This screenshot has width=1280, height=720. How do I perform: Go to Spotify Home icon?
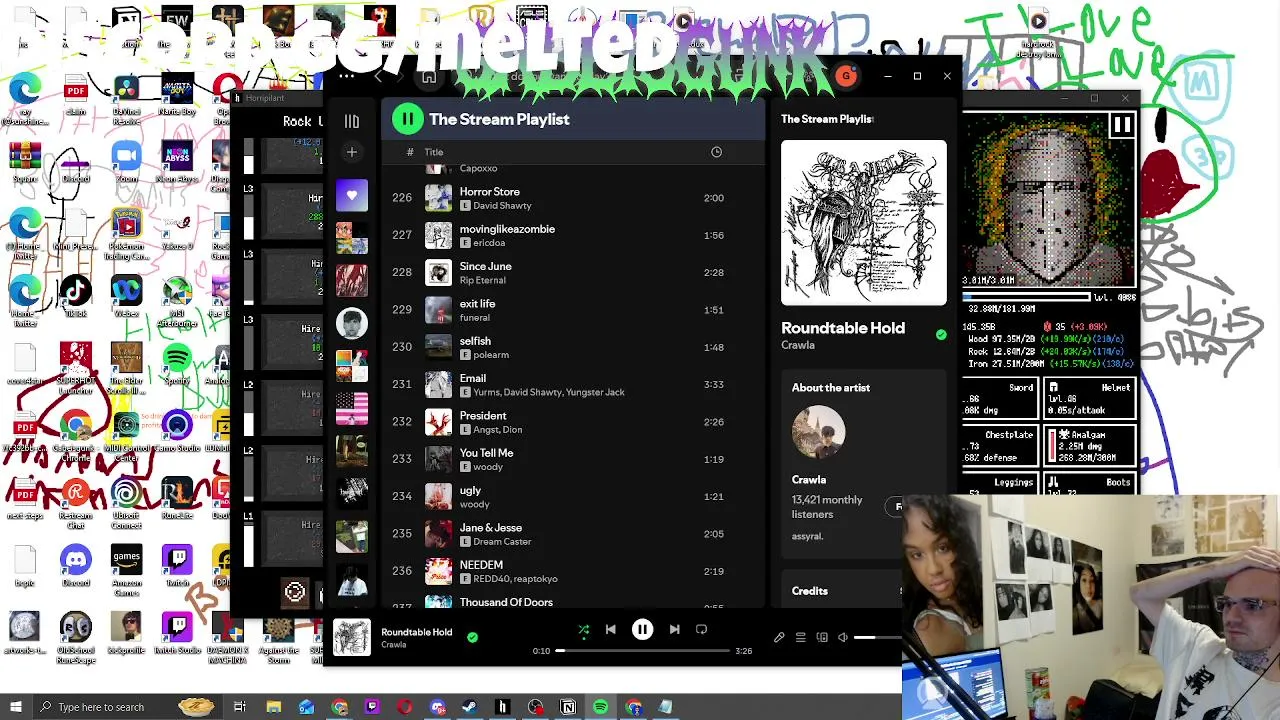tap(428, 77)
